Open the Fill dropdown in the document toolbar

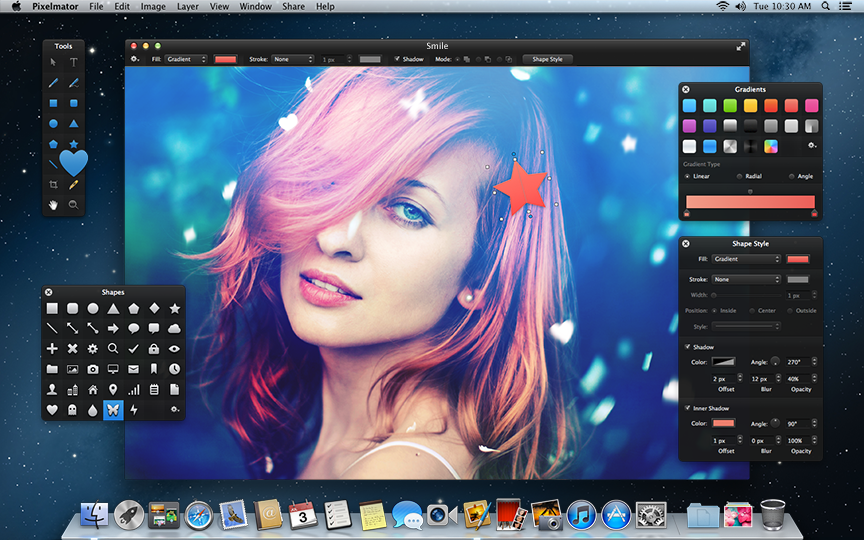tap(186, 59)
